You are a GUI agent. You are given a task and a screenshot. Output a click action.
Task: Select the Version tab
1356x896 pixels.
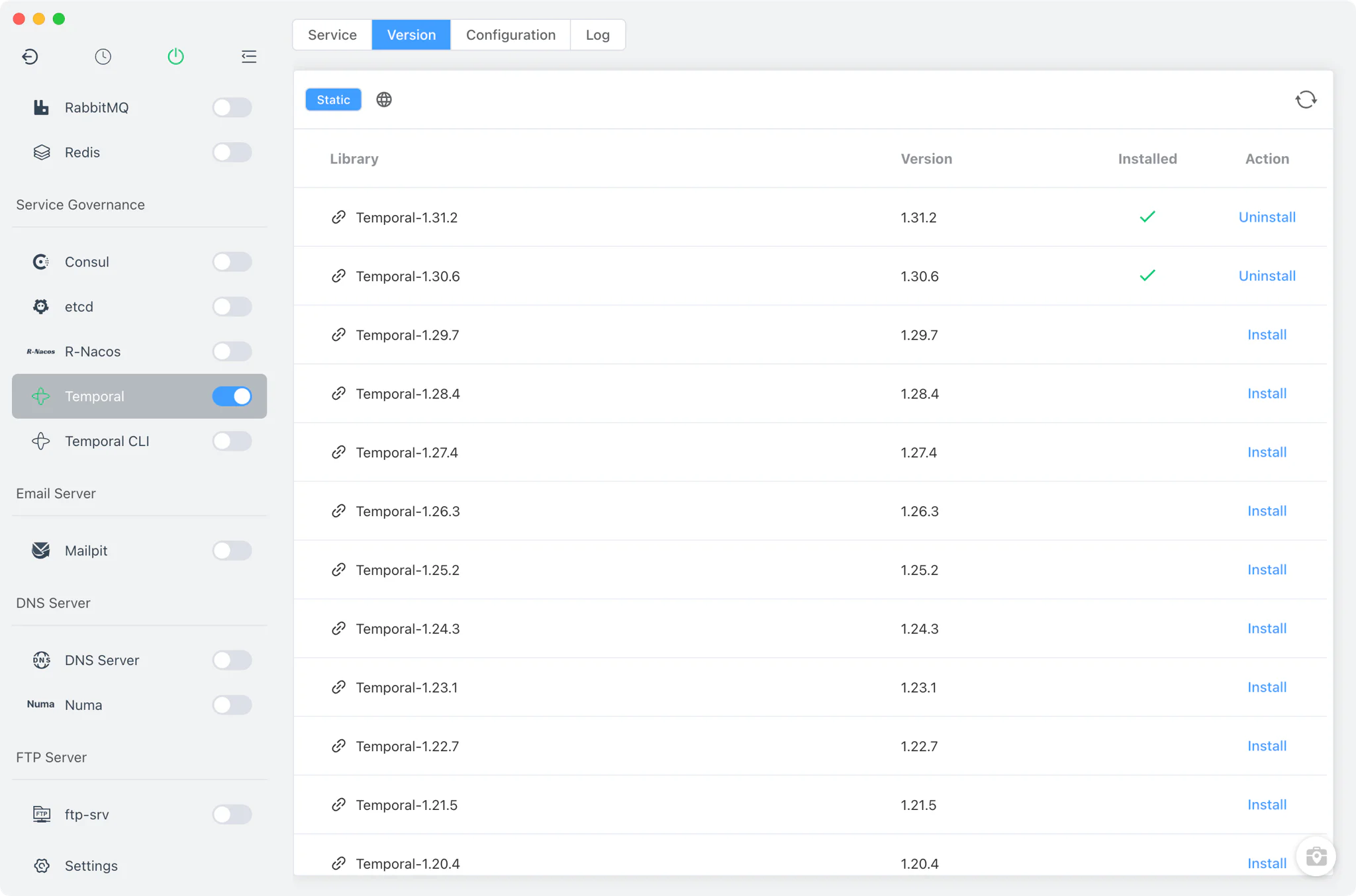[411, 34]
